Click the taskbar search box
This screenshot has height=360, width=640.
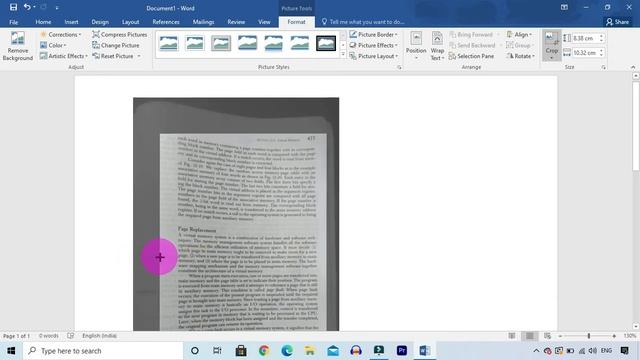click(103, 351)
